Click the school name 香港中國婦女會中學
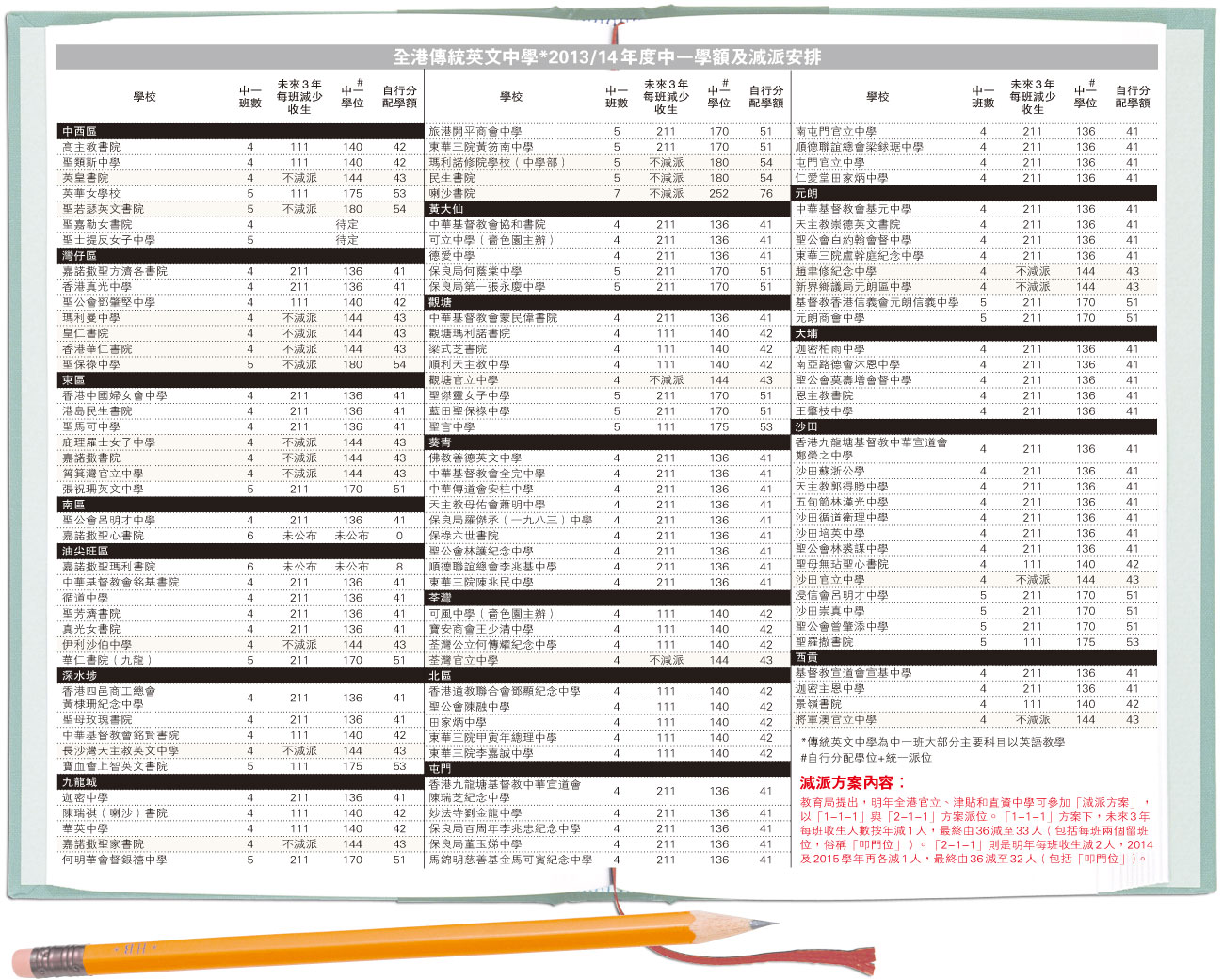1223x980 pixels. pos(115,395)
